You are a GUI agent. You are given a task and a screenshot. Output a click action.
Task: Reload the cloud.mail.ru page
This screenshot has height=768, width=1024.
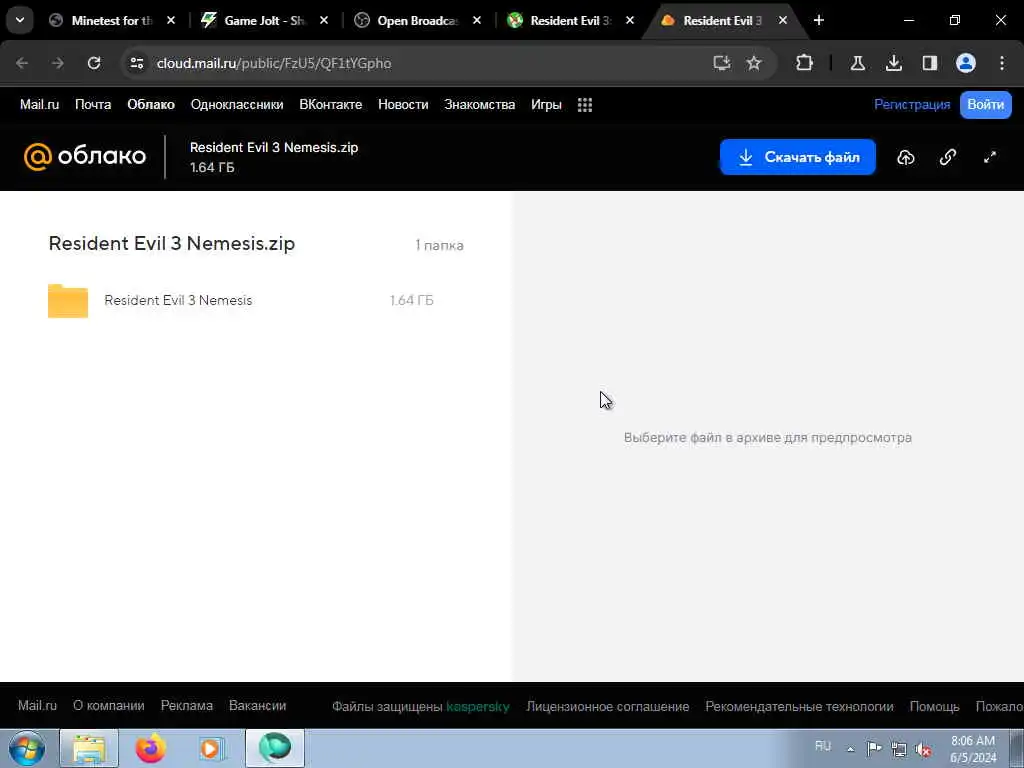(x=94, y=63)
